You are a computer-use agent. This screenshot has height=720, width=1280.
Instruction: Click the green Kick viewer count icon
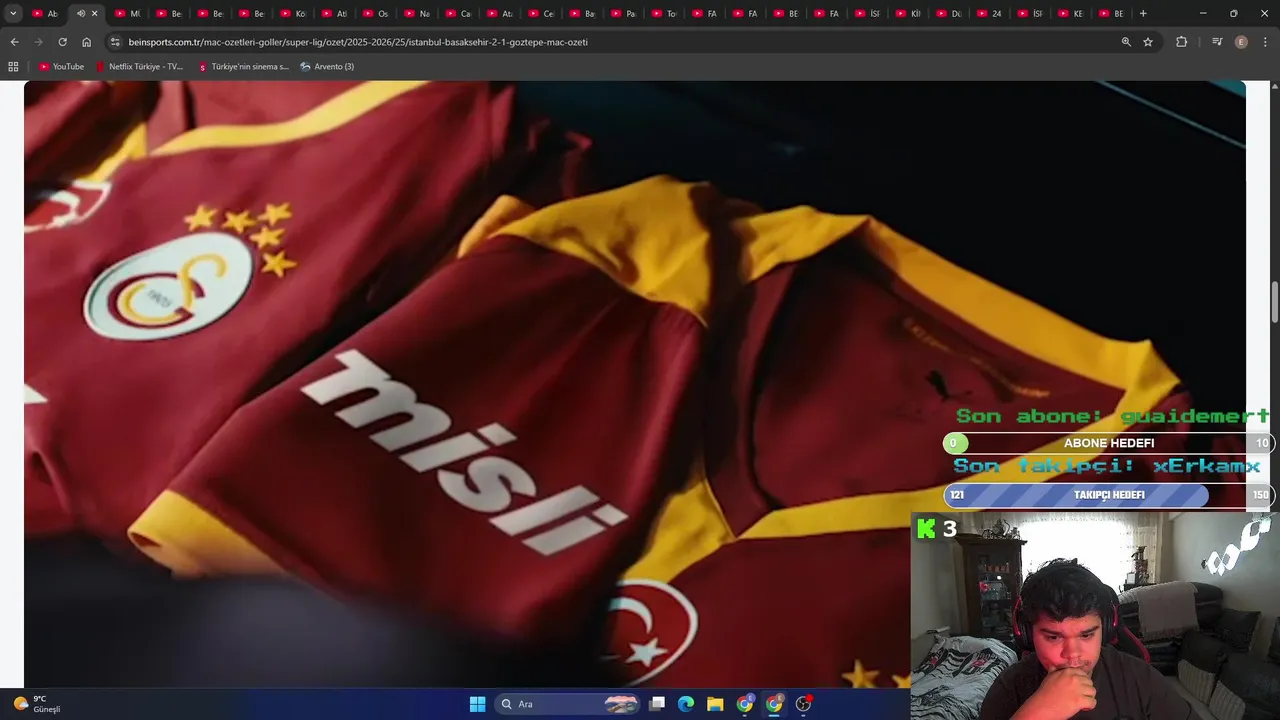(x=927, y=529)
